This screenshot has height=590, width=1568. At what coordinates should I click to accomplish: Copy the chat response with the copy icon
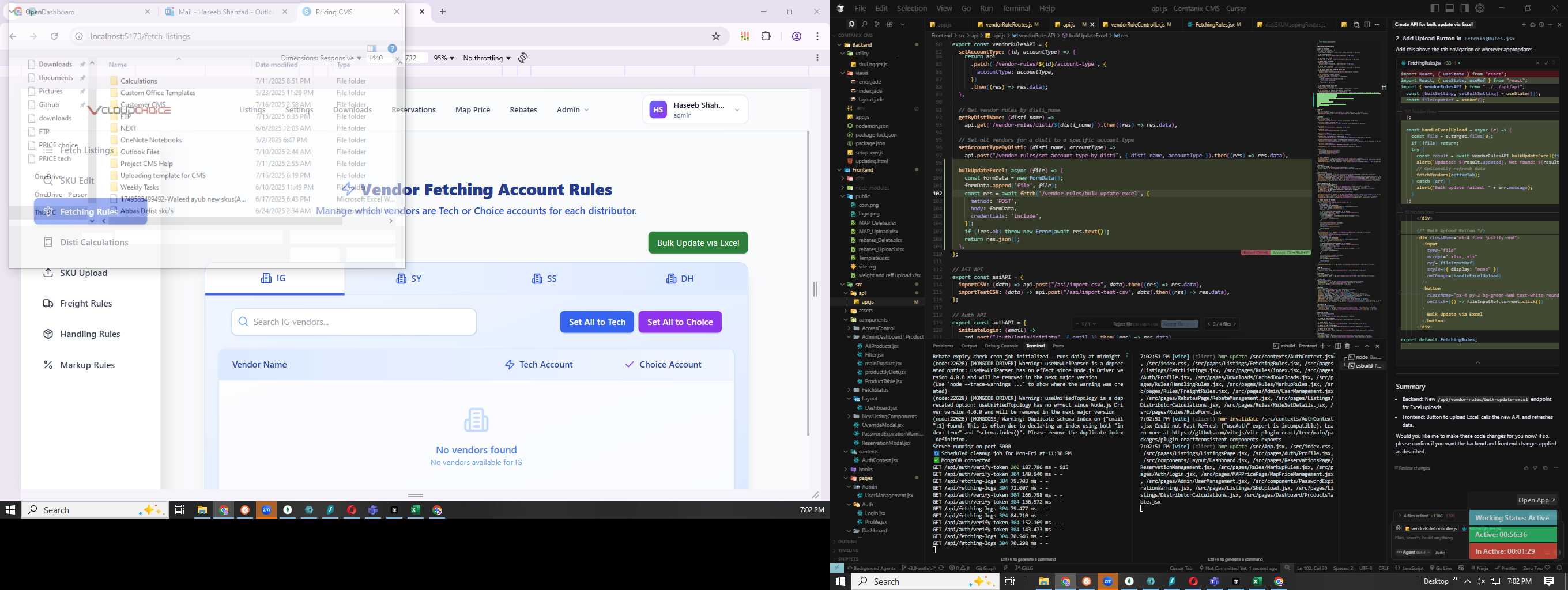click(x=1545, y=468)
